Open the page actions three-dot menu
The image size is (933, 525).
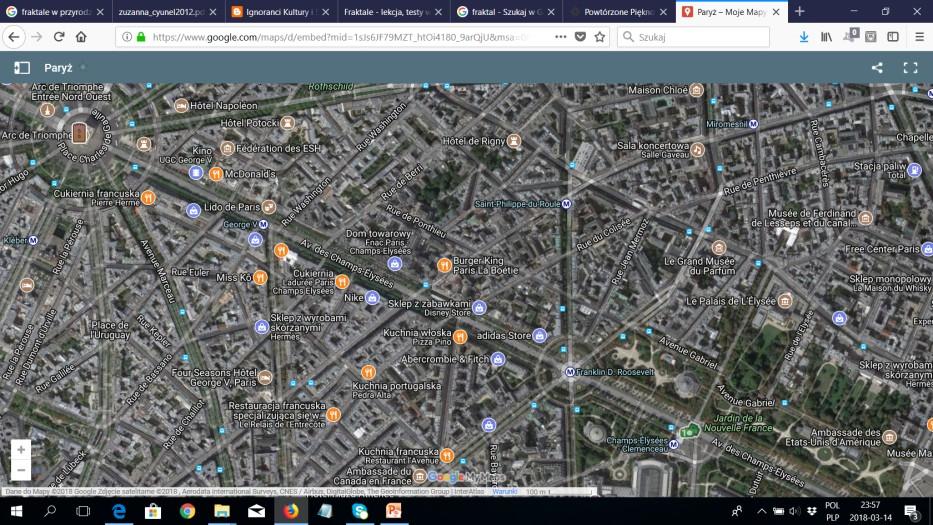coord(561,37)
